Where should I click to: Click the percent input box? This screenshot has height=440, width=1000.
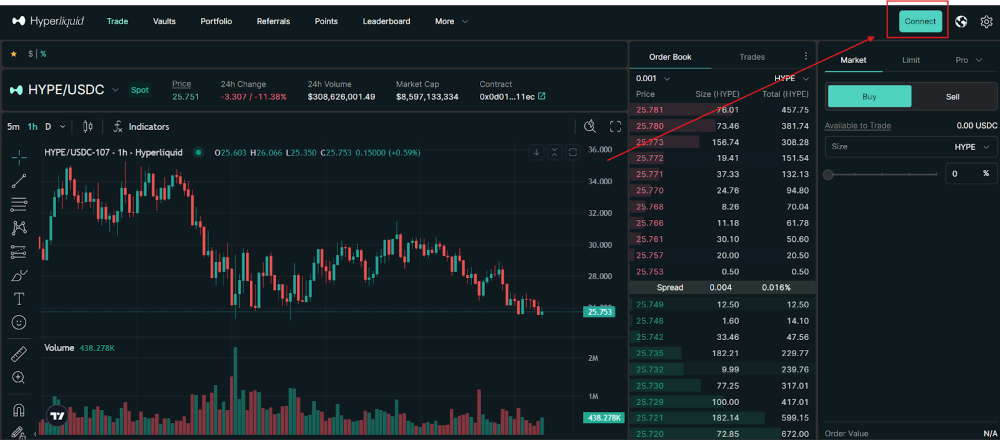tap(971, 173)
